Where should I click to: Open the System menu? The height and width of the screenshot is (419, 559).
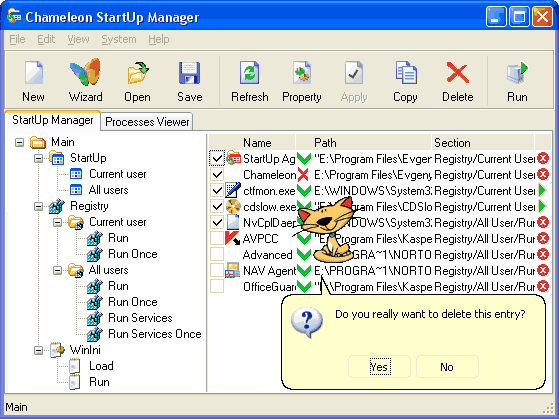point(119,39)
